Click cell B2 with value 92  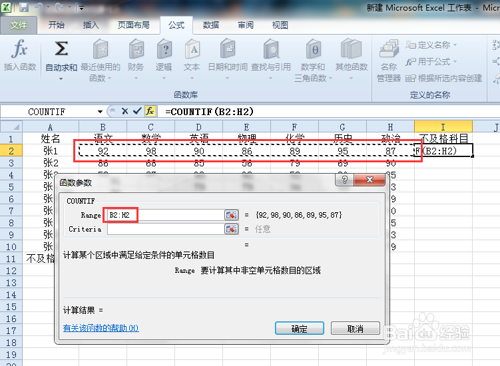click(103, 151)
